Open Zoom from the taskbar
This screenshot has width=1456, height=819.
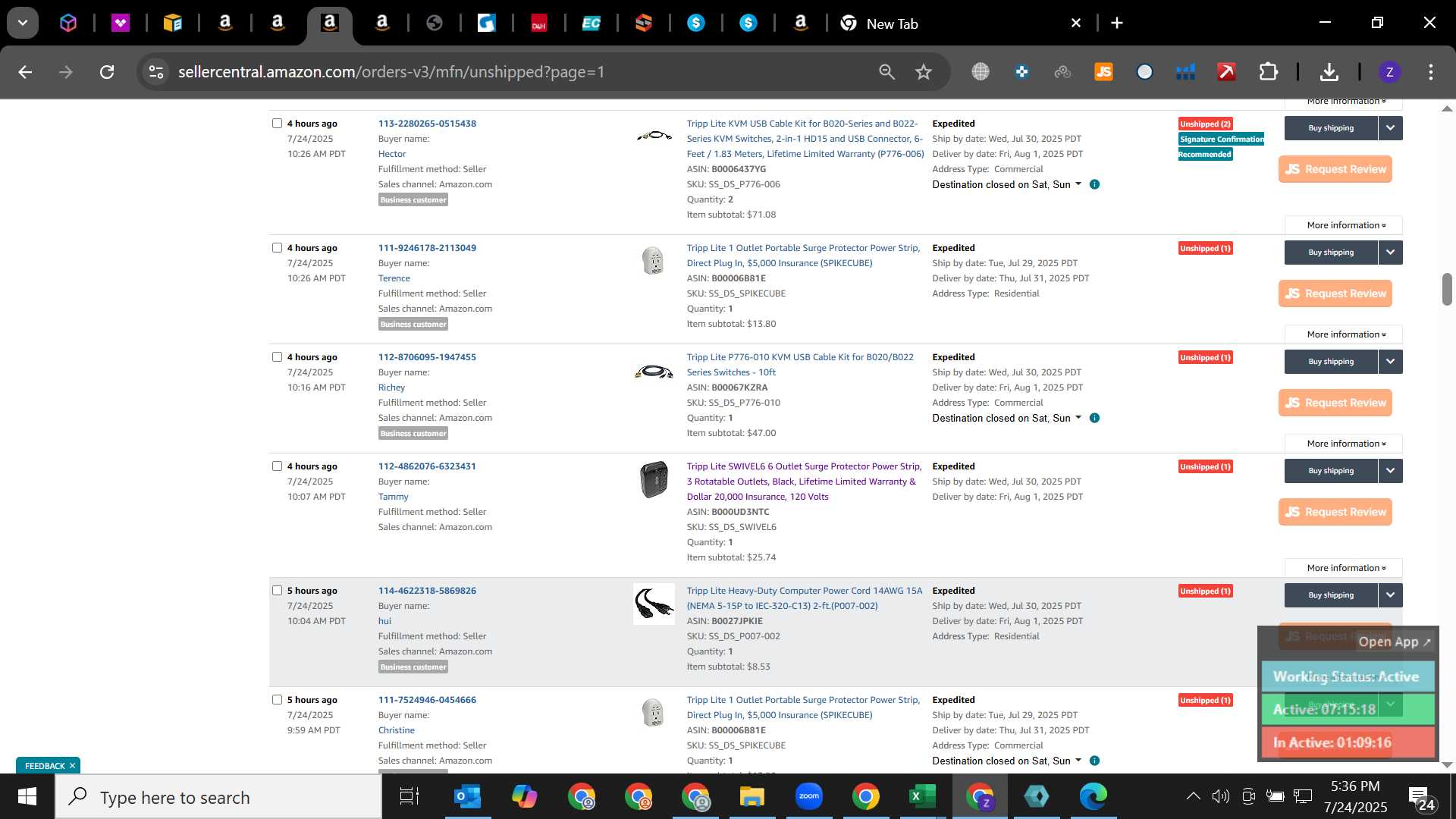(x=809, y=796)
